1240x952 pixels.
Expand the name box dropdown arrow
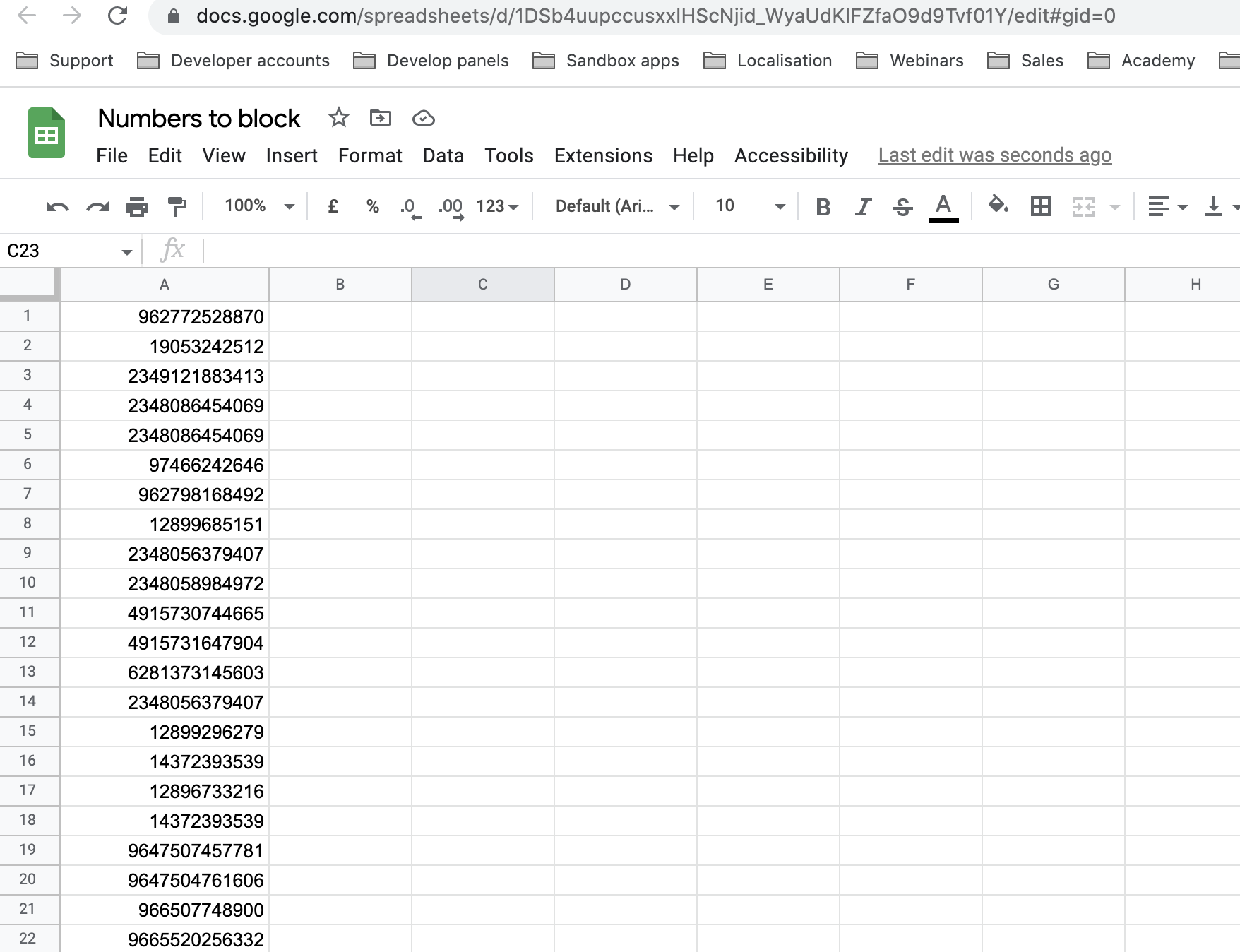tap(126, 251)
